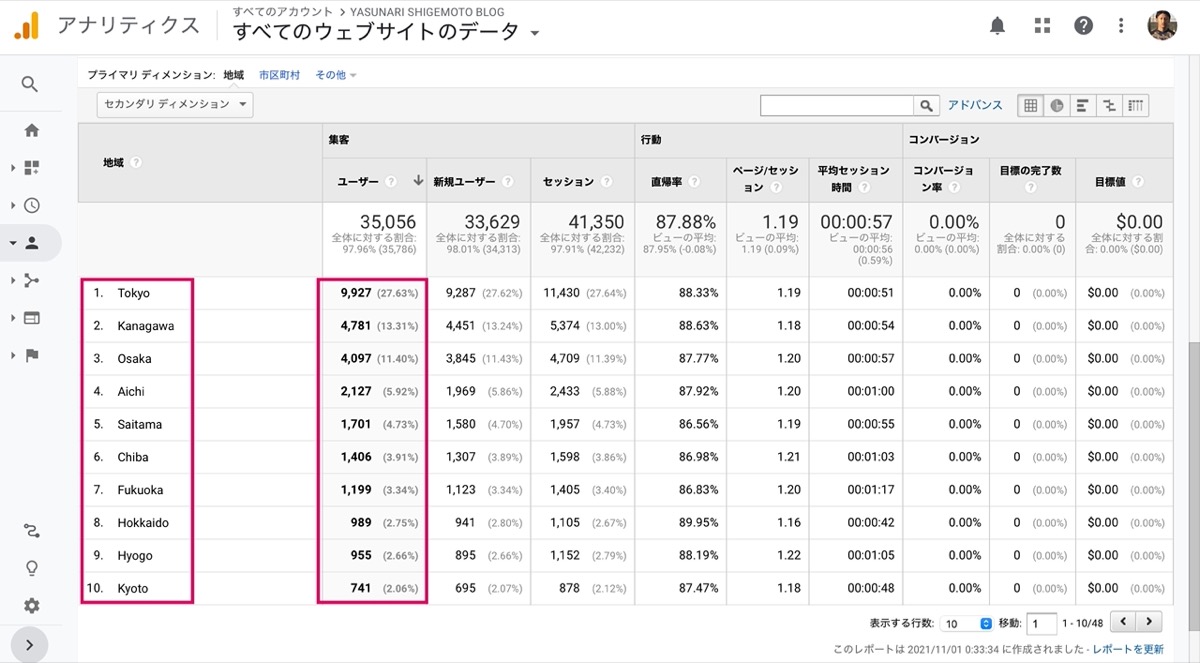Screen dimensions: 1200x663
Task: Go to Home in the sidebar
Action: click(31, 130)
